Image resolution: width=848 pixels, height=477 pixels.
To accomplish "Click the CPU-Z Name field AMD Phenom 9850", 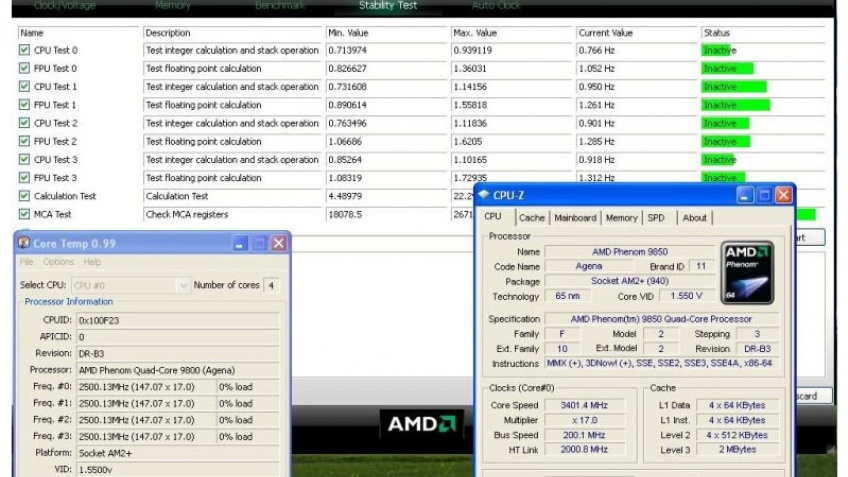I will click(x=630, y=251).
